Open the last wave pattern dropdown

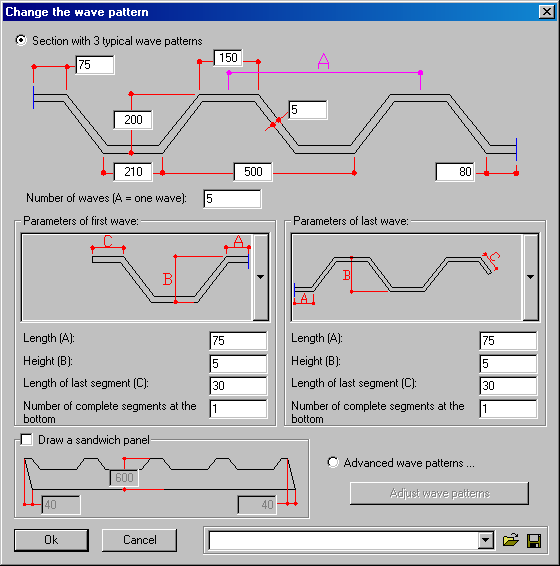530,277
